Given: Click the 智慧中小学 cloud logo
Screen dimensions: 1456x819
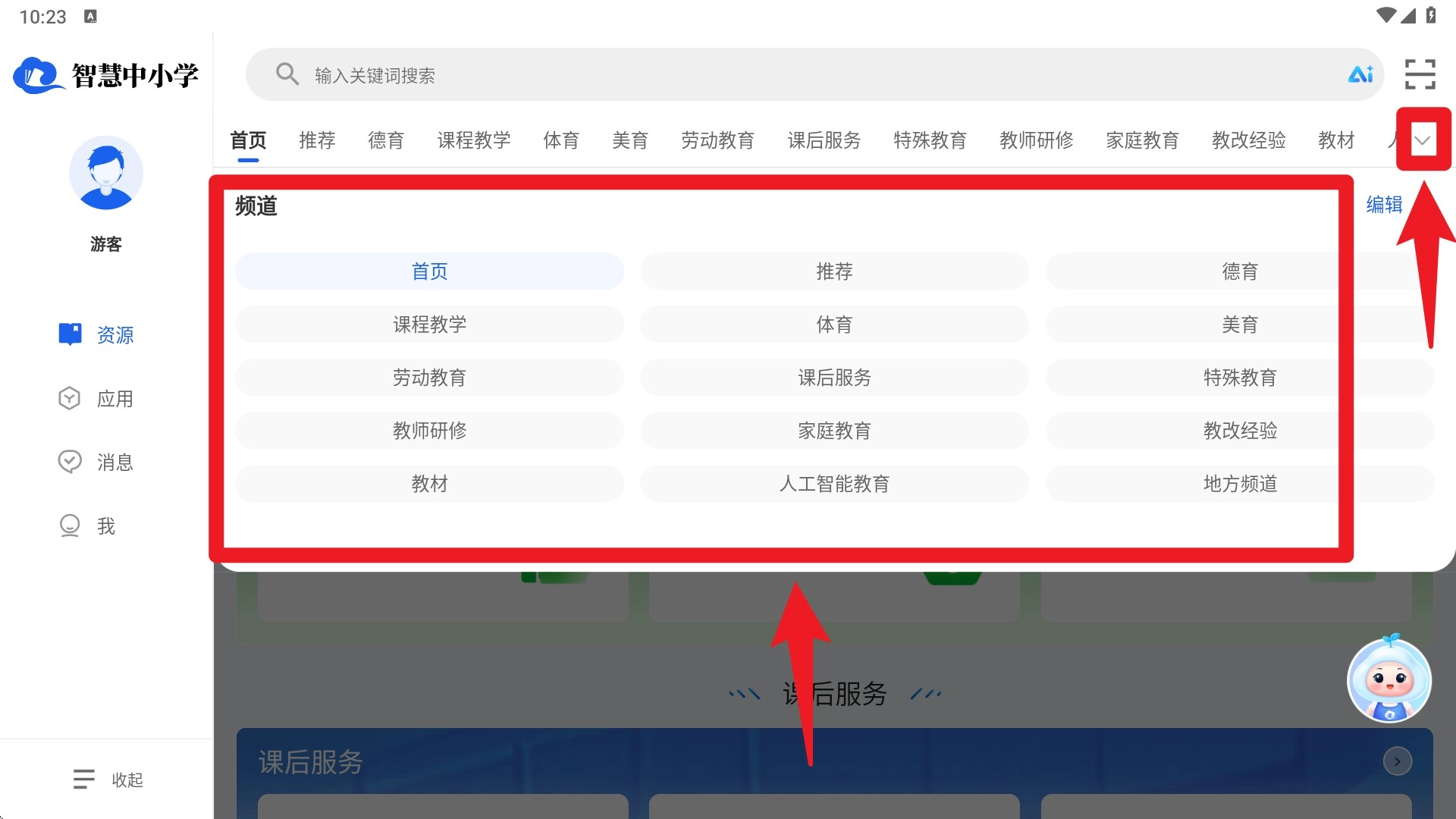Looking at the screenshot, I should pos(38,75).
